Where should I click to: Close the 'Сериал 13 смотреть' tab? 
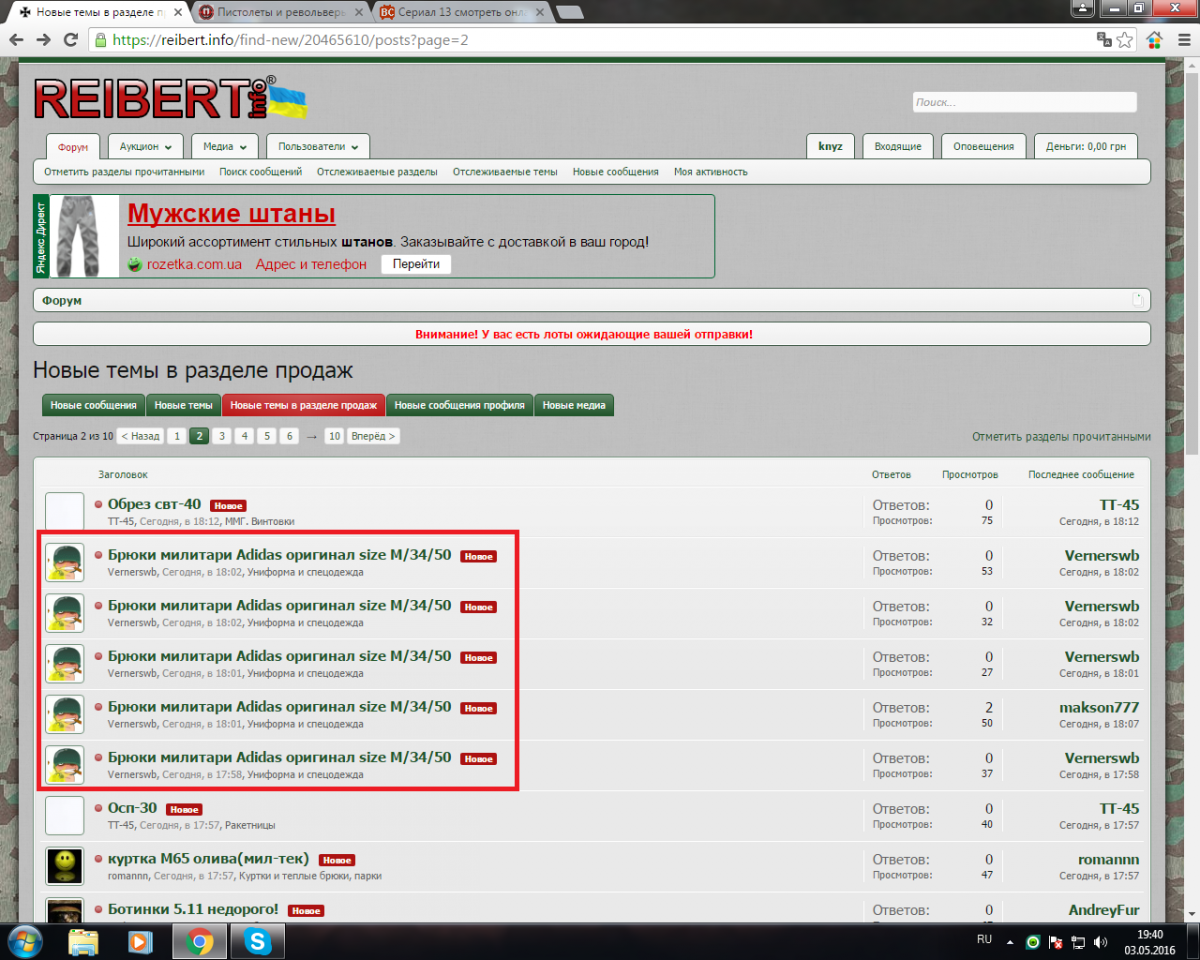coord(538,13)
